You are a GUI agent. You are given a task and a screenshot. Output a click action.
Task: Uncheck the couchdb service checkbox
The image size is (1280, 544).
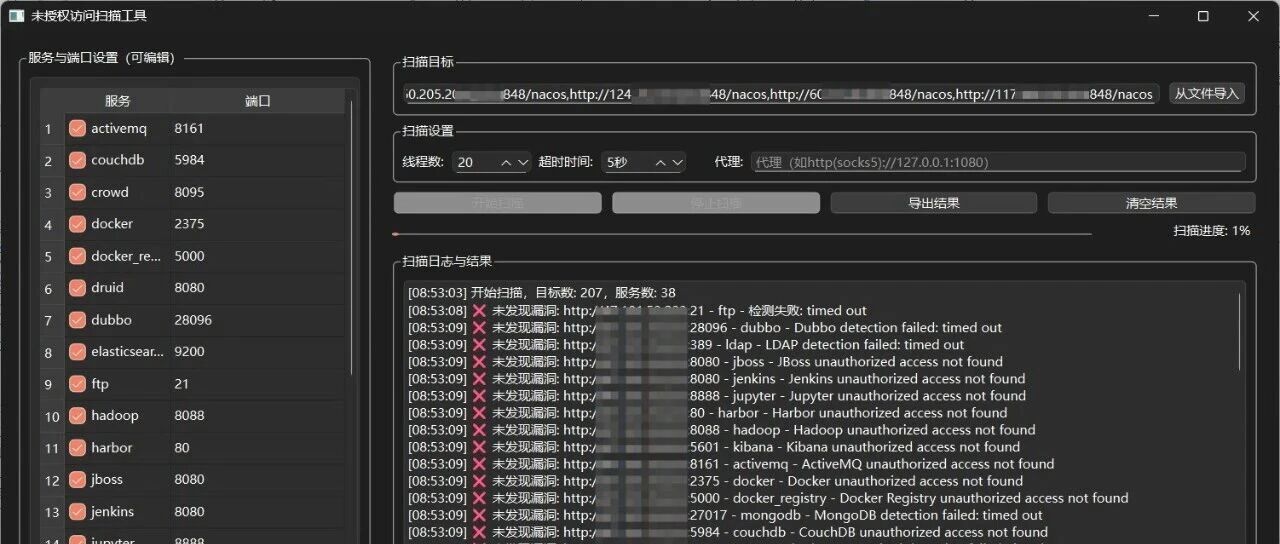tap(77, 160)
